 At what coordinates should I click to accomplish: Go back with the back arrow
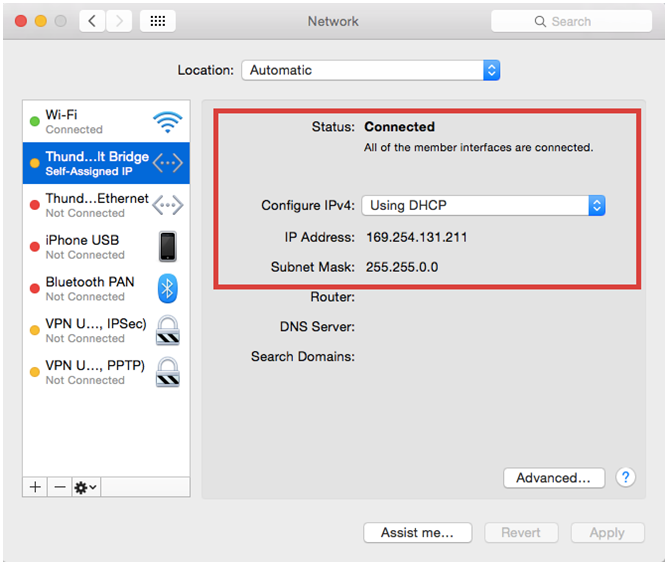[x=92, y=21]
